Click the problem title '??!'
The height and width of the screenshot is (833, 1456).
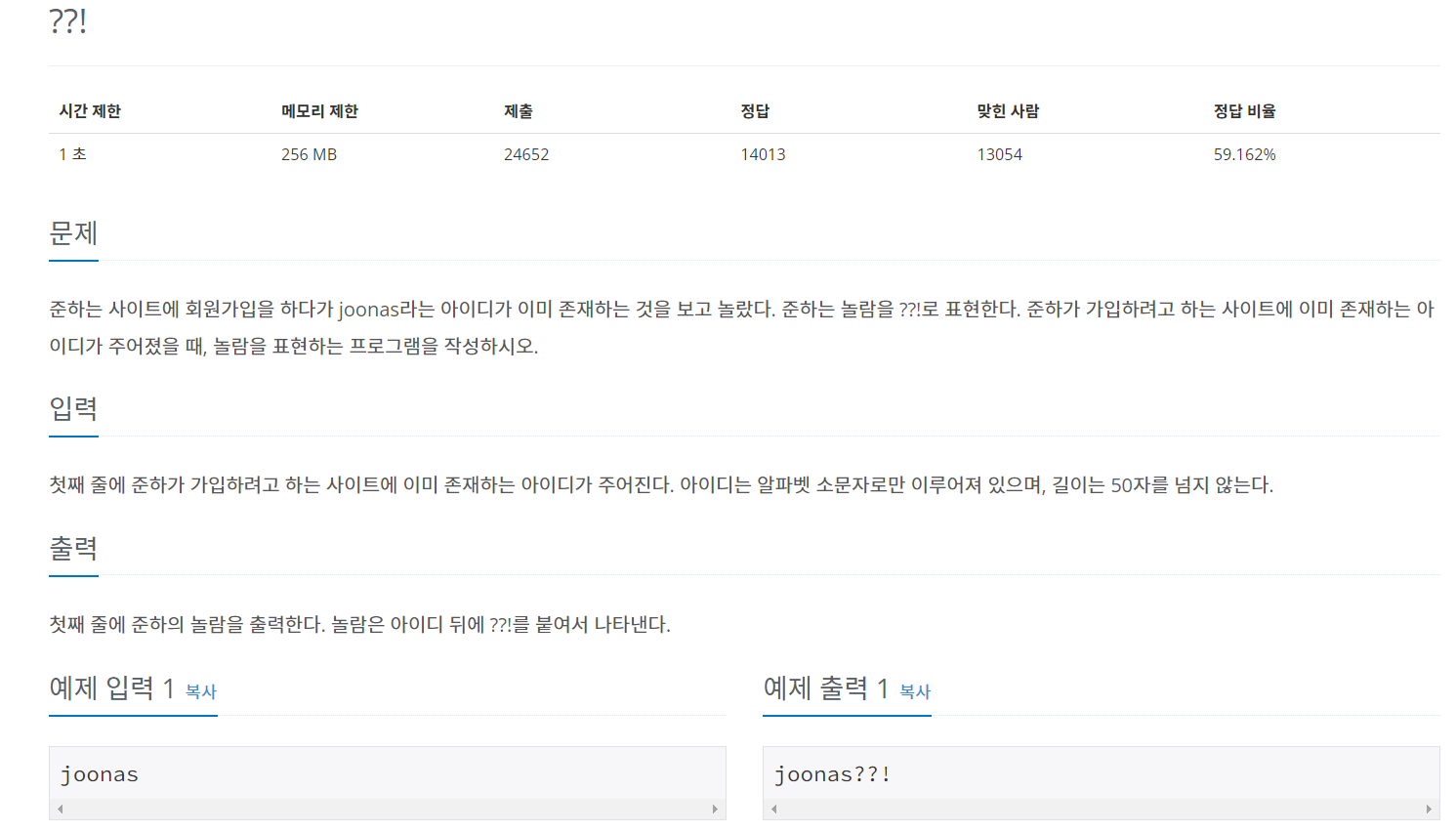[68, 21]
